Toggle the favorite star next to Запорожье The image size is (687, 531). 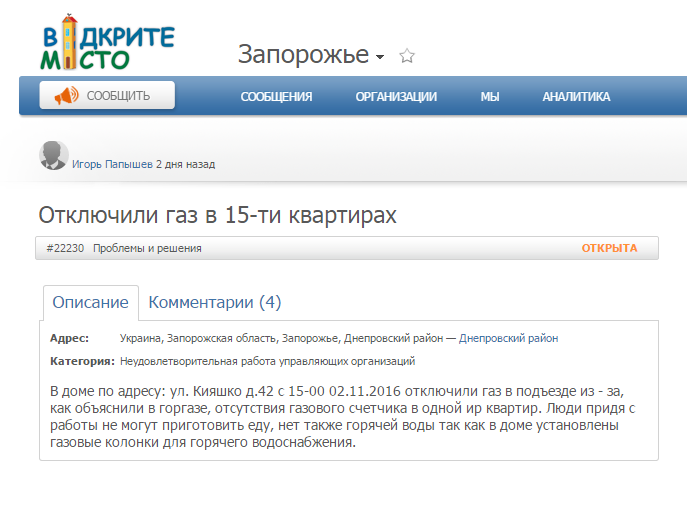point(407,56)
